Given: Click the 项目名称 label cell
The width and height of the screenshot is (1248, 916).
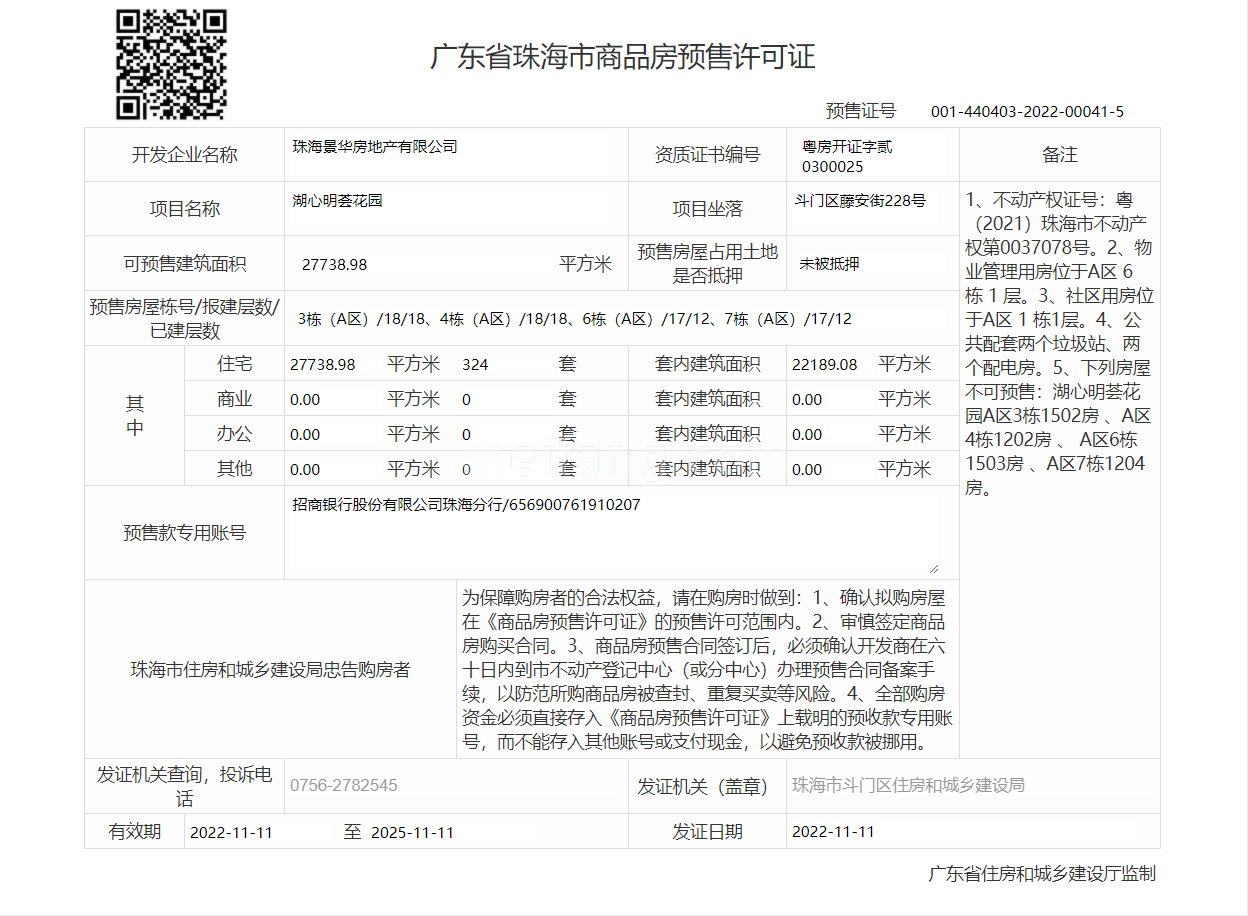Looking at the screenshot, I should [185, 209].
